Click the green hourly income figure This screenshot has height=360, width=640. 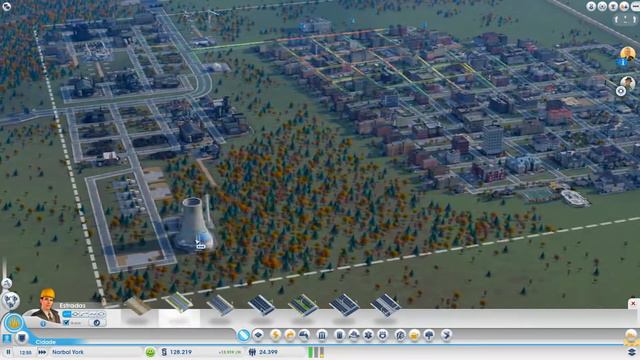(x=229, y=352)
